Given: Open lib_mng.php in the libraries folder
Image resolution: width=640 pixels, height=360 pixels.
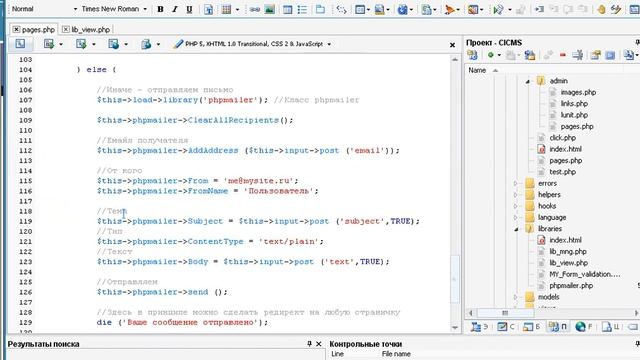Looking at the screenshot, I should pyautogui.click(x=568, y=251).
